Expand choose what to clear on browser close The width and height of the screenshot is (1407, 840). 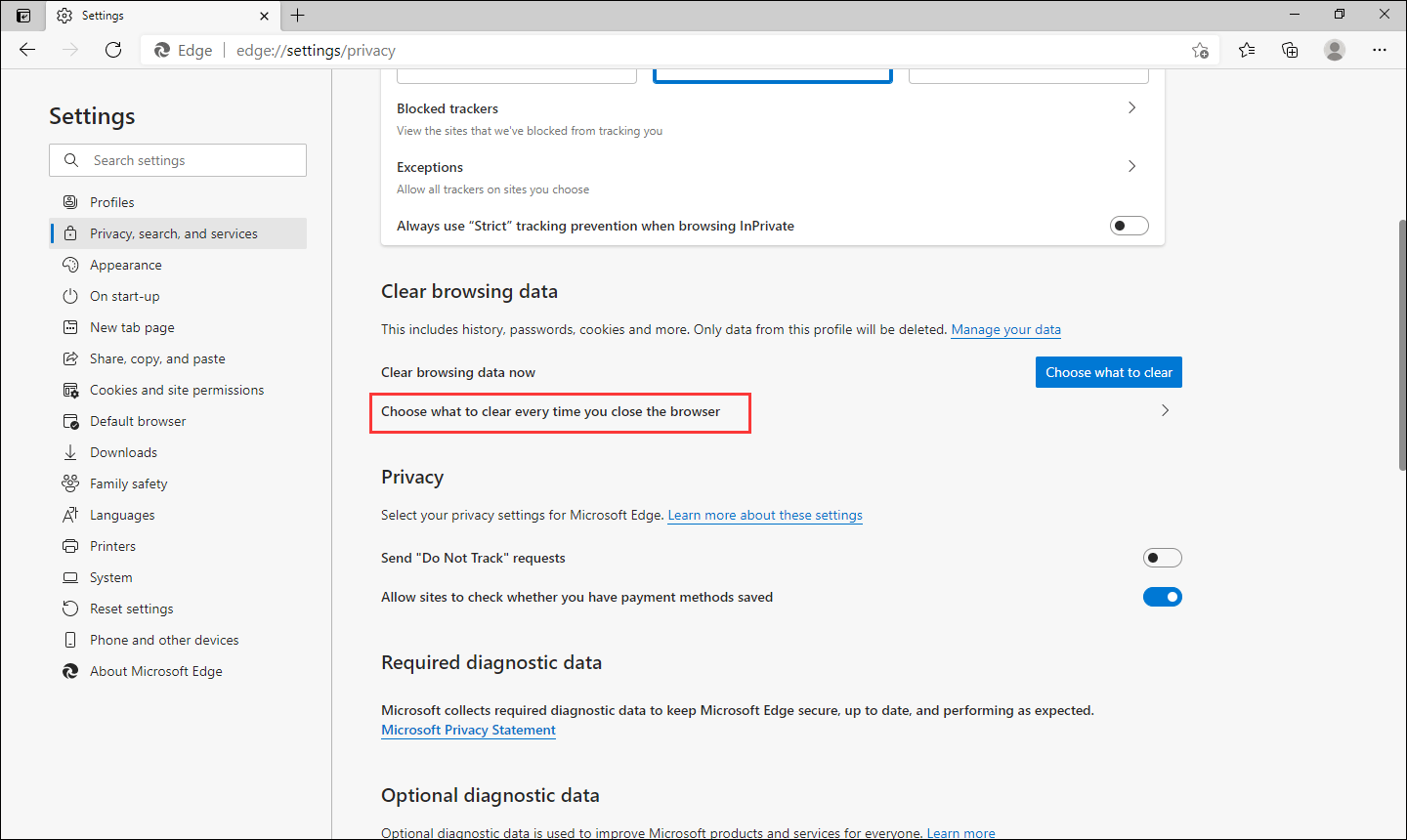[x=1165, y=410]
